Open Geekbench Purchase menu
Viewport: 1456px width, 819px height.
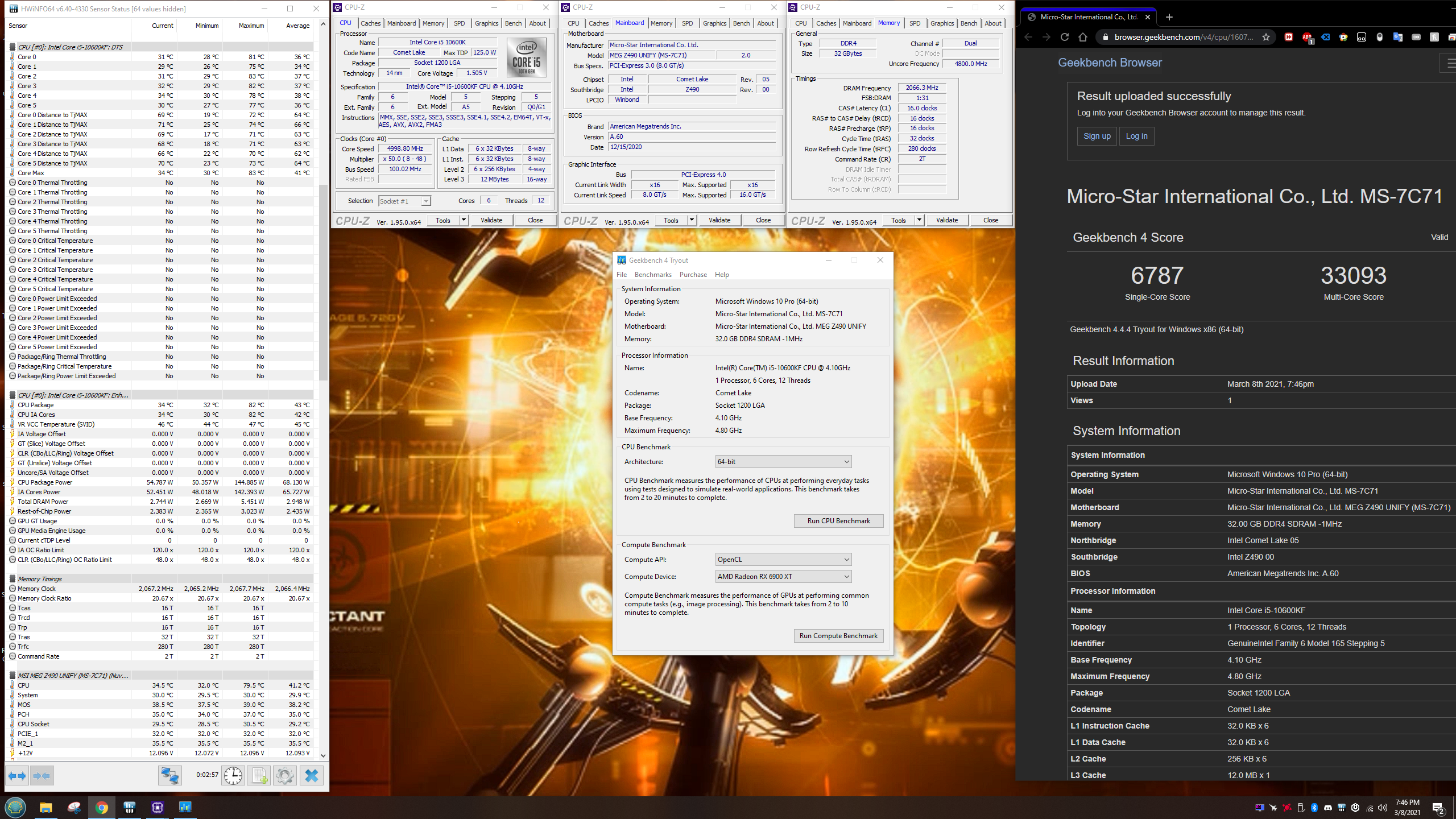point(693,275)
